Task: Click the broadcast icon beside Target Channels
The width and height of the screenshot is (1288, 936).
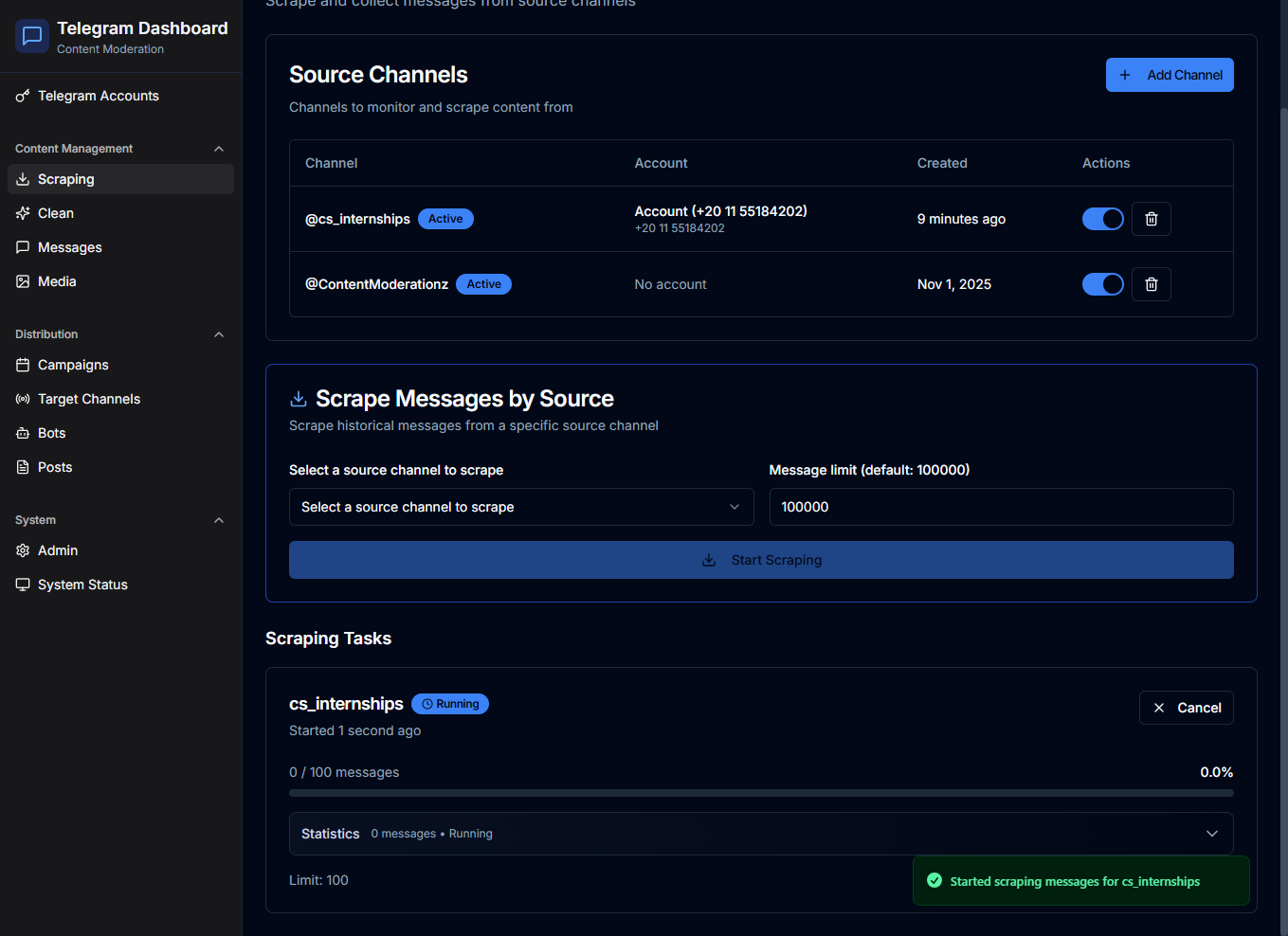Action: 23,399
